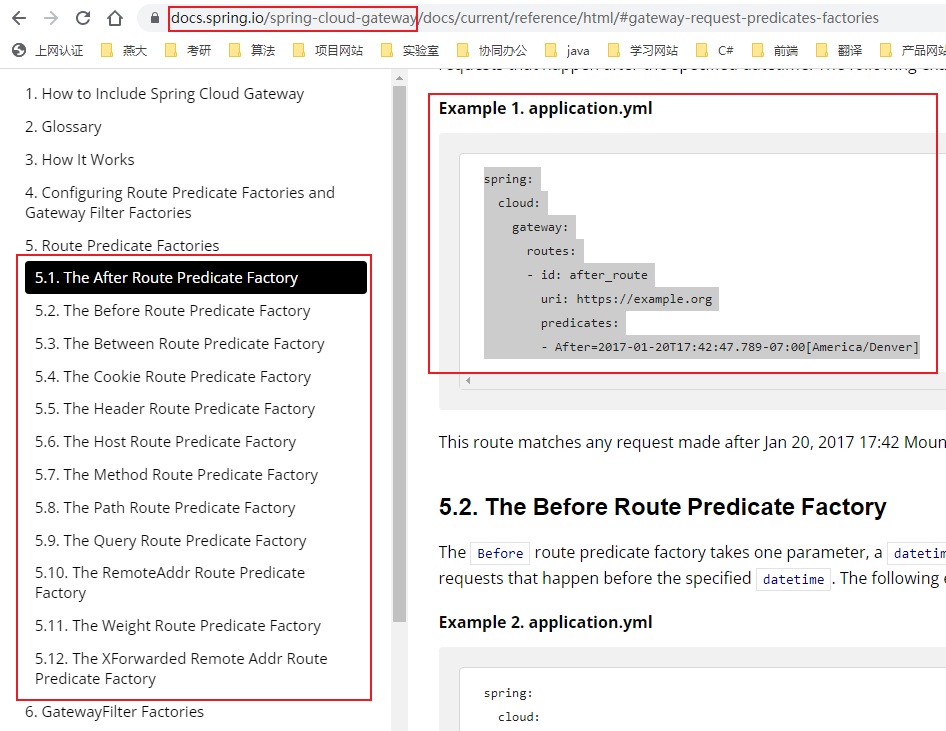Open the 实验室 bookmark folder
The width and height of the screenshot is (946, 731).
click(x=410, y=51)
